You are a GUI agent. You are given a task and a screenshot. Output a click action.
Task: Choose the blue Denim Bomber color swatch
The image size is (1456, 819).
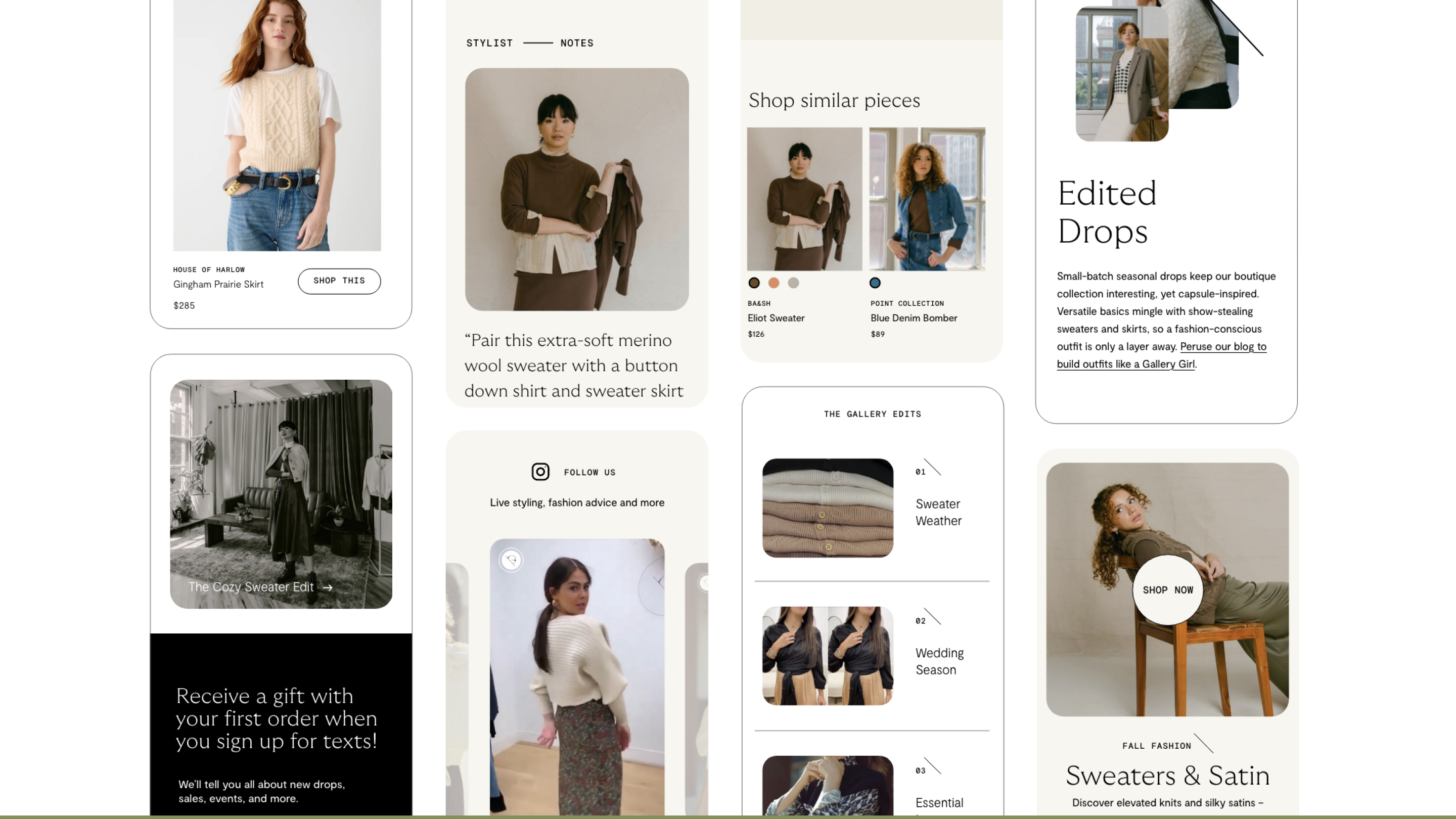click(x=875, y=283)
